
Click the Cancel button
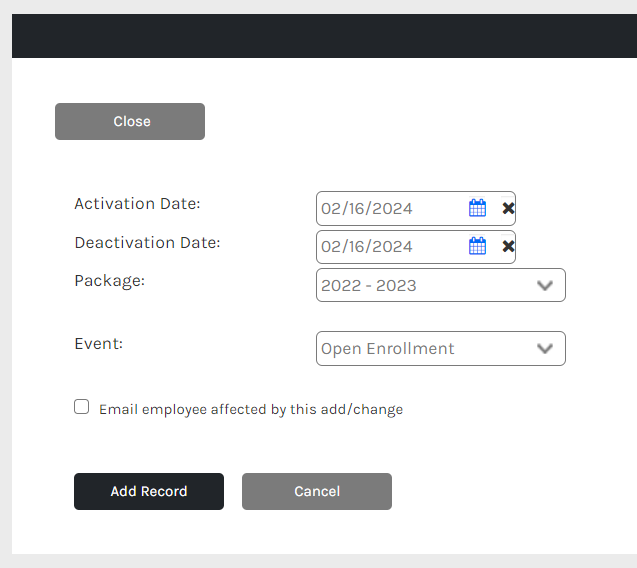point(317,491)
